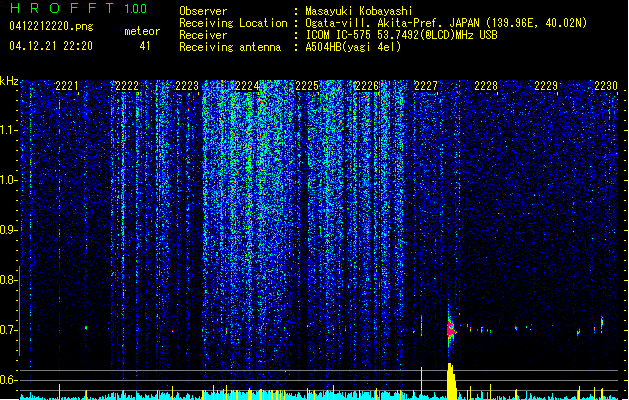Click the 2224 time marker

pos(247,86)
